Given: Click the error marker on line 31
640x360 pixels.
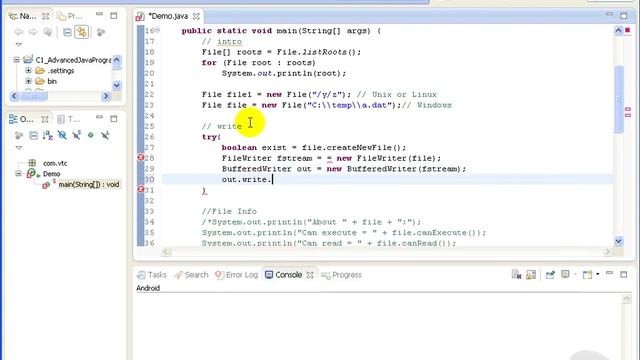Looking at the screenshot, I should tap(141, 189).
